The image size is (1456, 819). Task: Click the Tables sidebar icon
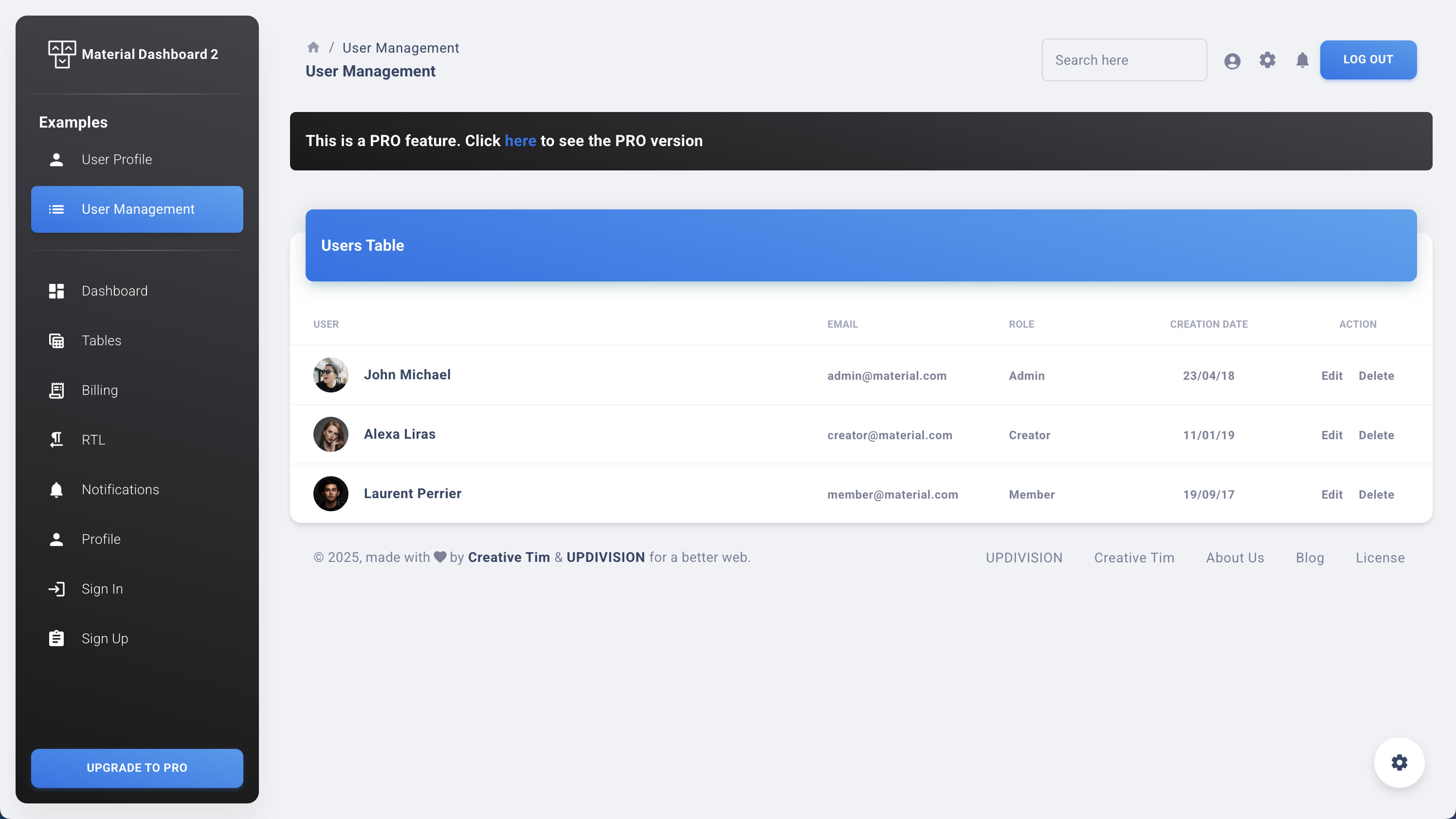[x=56, y=340]
